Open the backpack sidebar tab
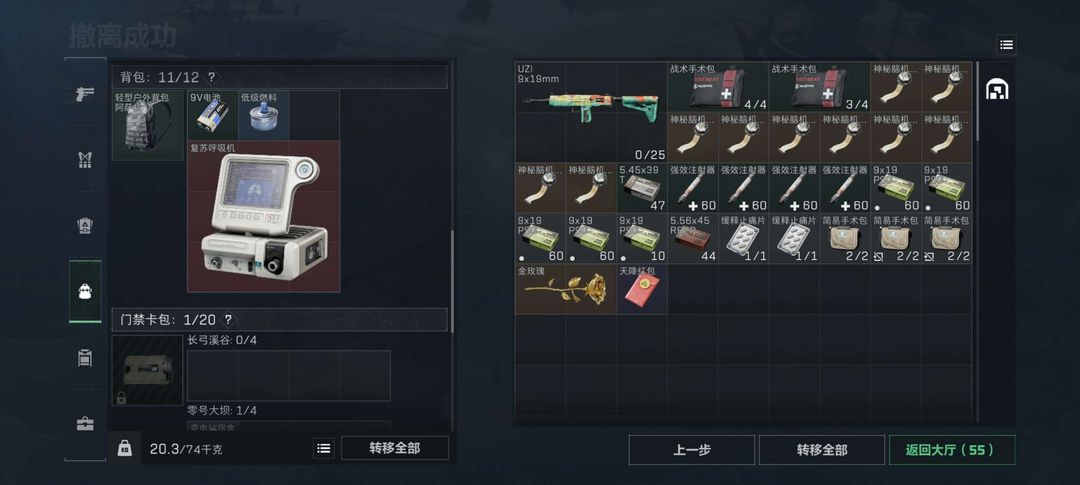 pyautogui.click(x=85, y=291)
